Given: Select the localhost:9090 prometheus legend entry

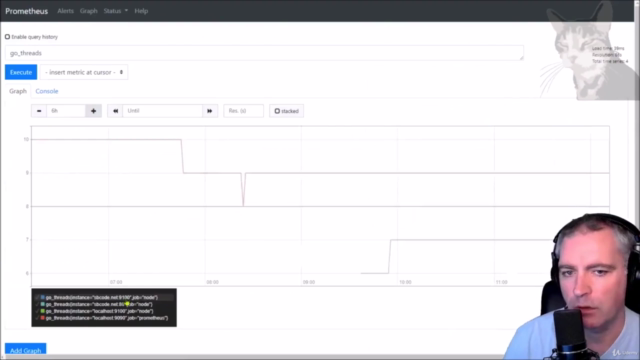Looking at the screenshot, I should [107, 318].
